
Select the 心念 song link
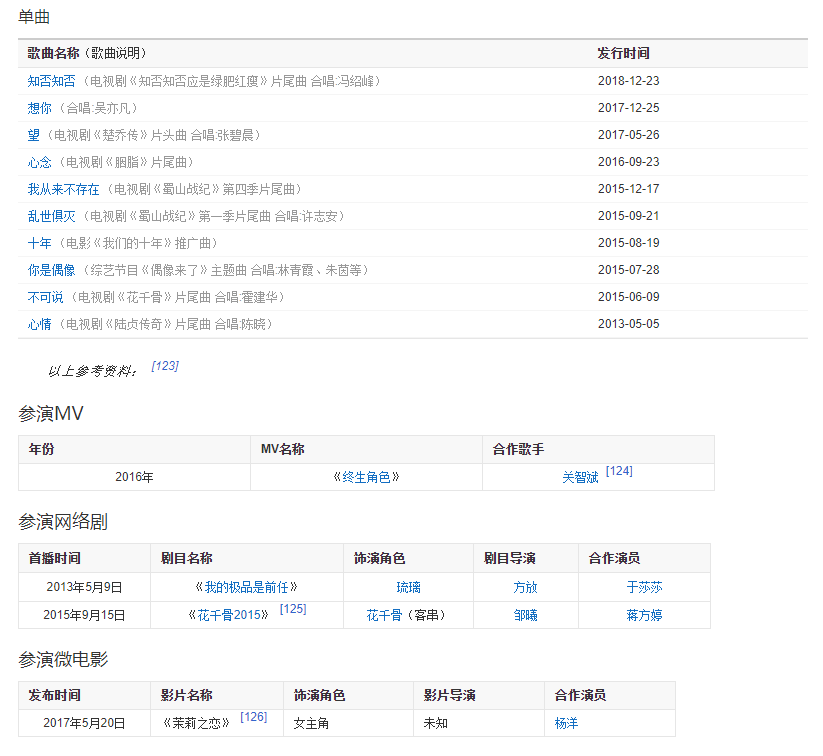point(39,162)
